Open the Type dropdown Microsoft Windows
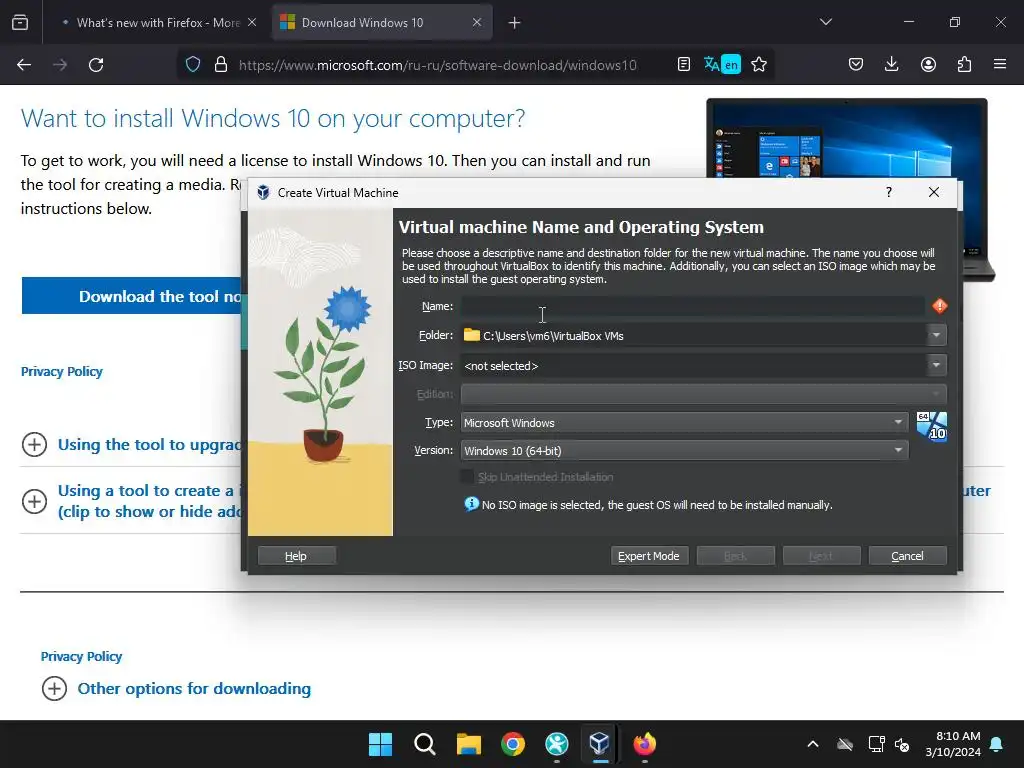The height and width of the screenshot is (768, 1024). pyautogui.click(x=684, y=423)
